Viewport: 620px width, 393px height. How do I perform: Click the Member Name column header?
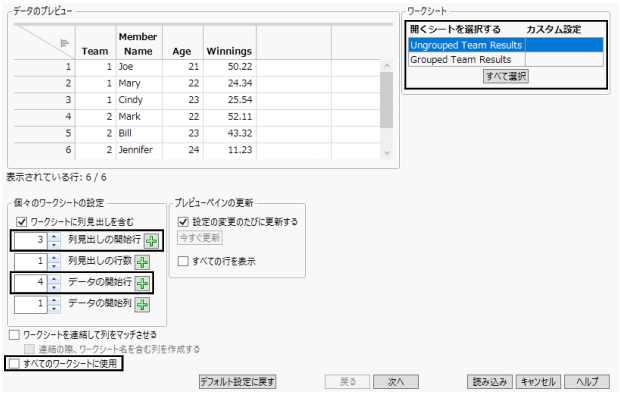[x=138, y=44]
